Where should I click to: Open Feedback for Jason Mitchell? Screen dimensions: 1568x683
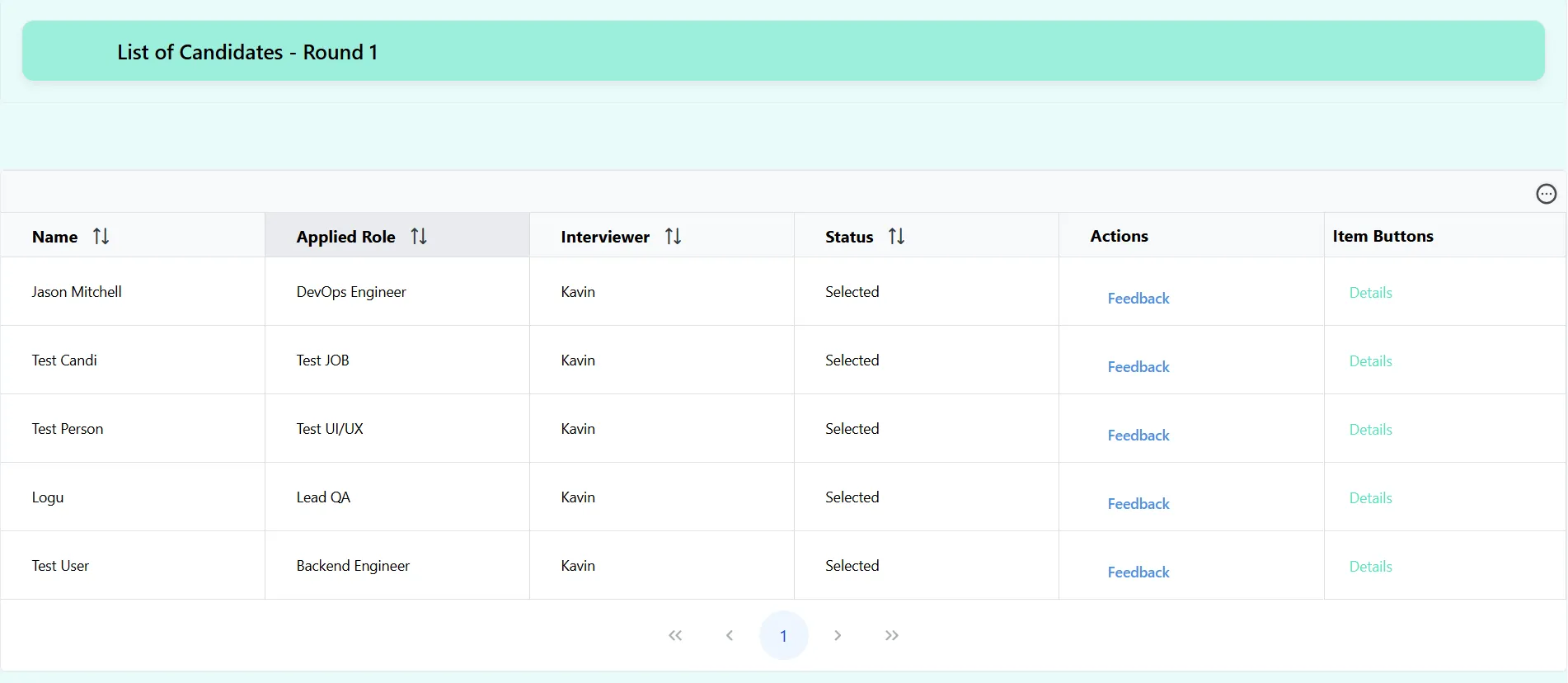1138,299
